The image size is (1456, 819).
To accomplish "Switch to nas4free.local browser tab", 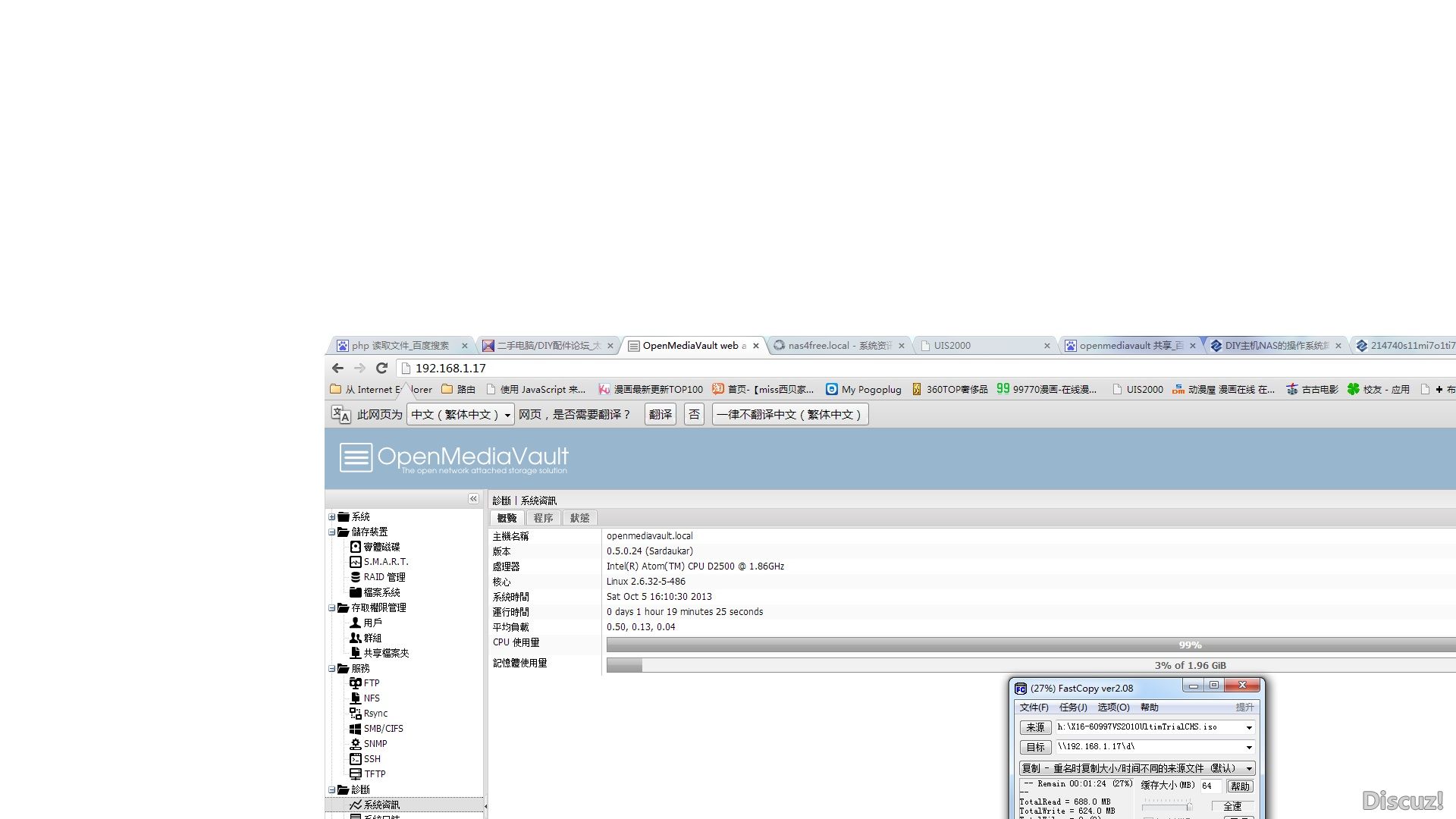I will tap(839, 346).
